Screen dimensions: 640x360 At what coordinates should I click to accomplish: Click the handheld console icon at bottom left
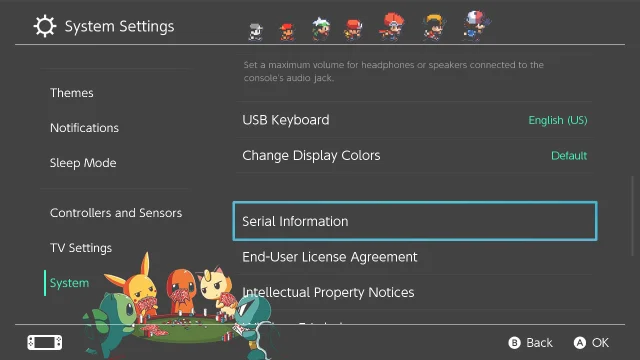coord(45,342)
